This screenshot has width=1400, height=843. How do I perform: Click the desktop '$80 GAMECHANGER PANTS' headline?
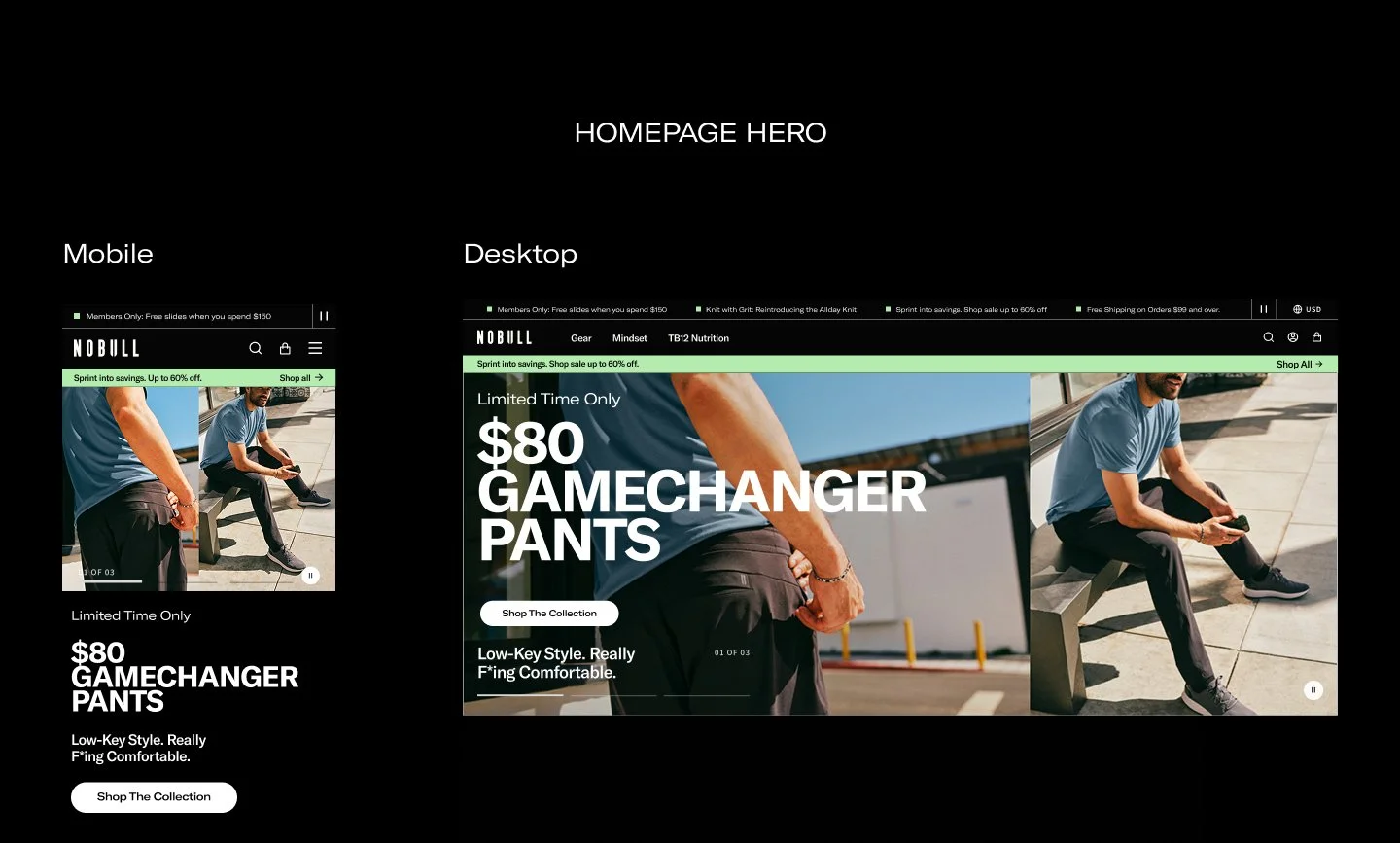click(x=701, y=492)
